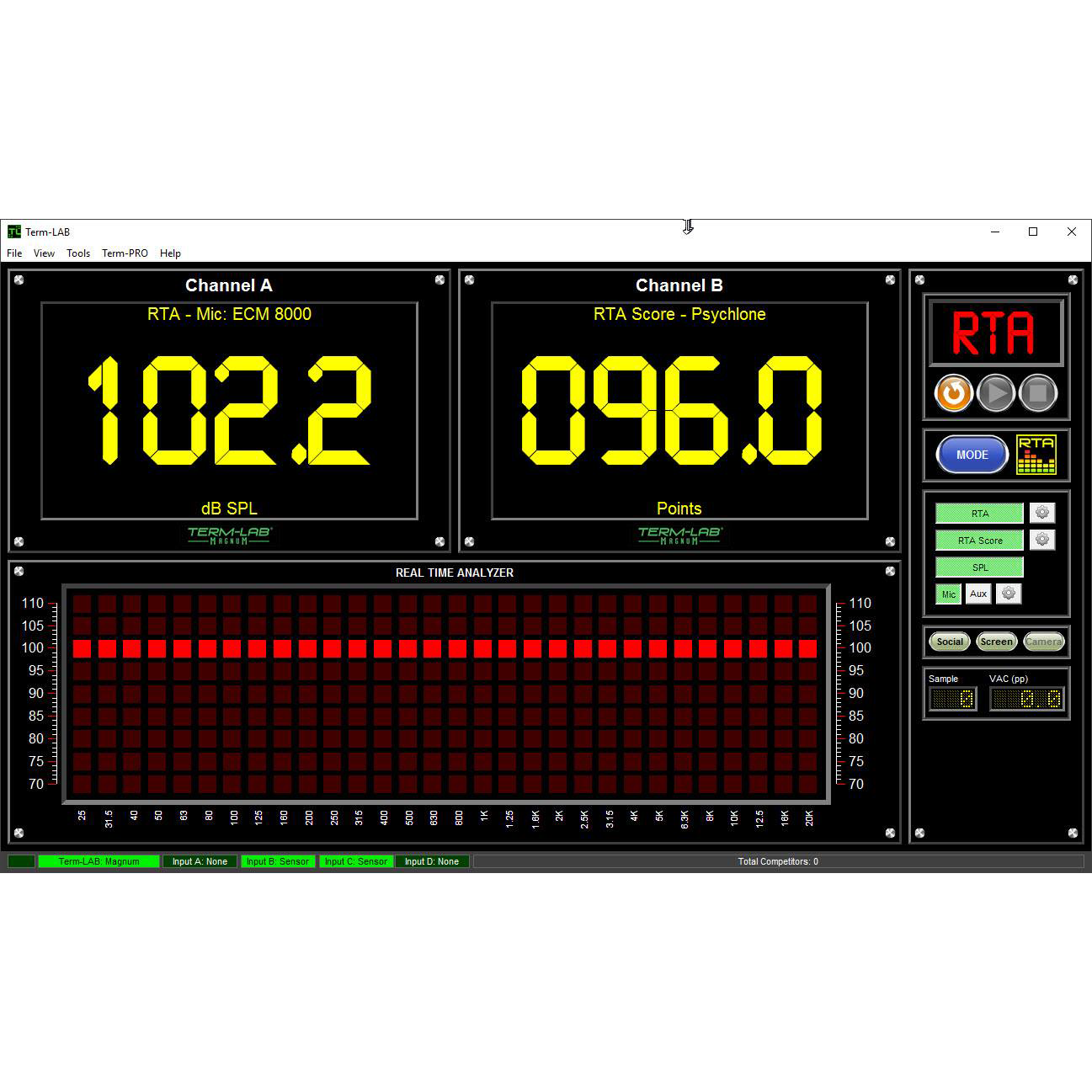The width and height of the screenshot is (1092, 1092).
Task: Click the orange reset button
Action: point(954,393)
